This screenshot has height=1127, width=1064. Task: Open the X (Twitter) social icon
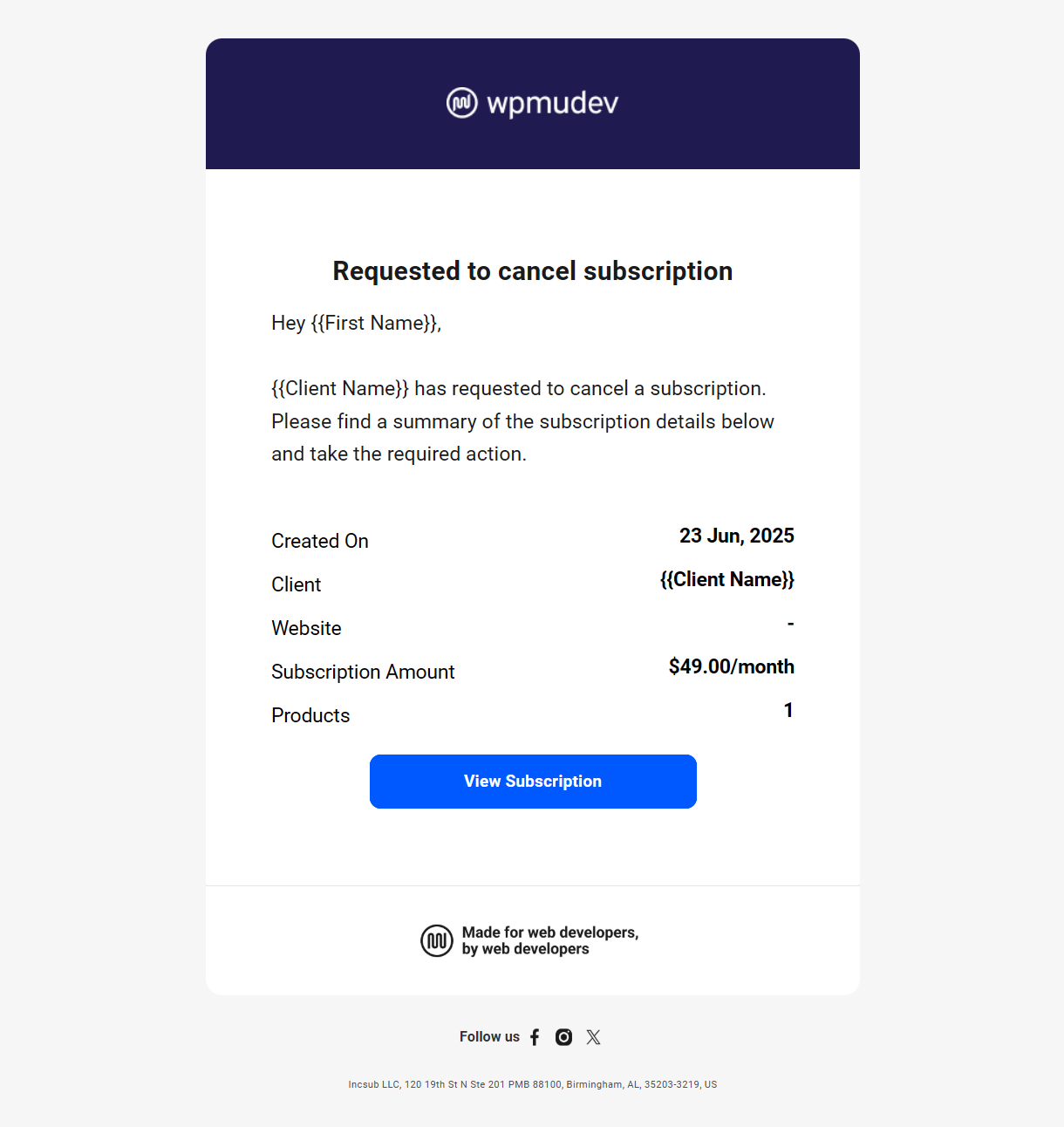594,1037
